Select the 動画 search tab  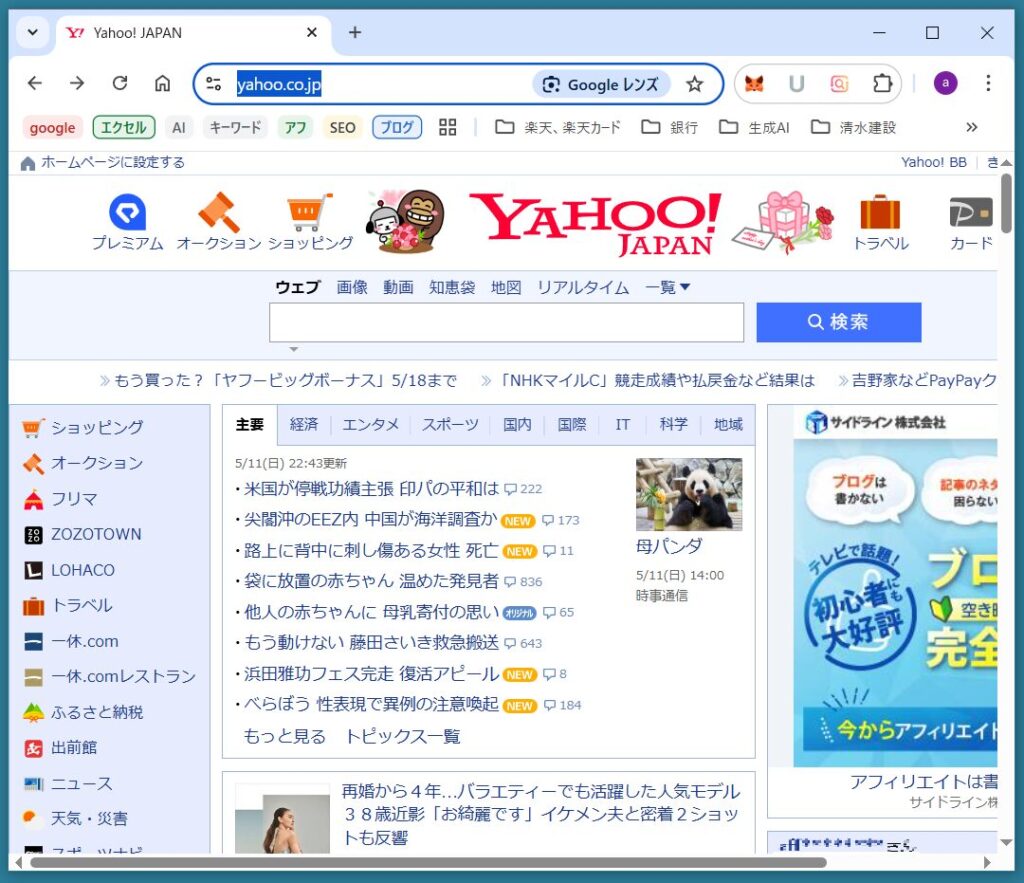pos(398,287)
